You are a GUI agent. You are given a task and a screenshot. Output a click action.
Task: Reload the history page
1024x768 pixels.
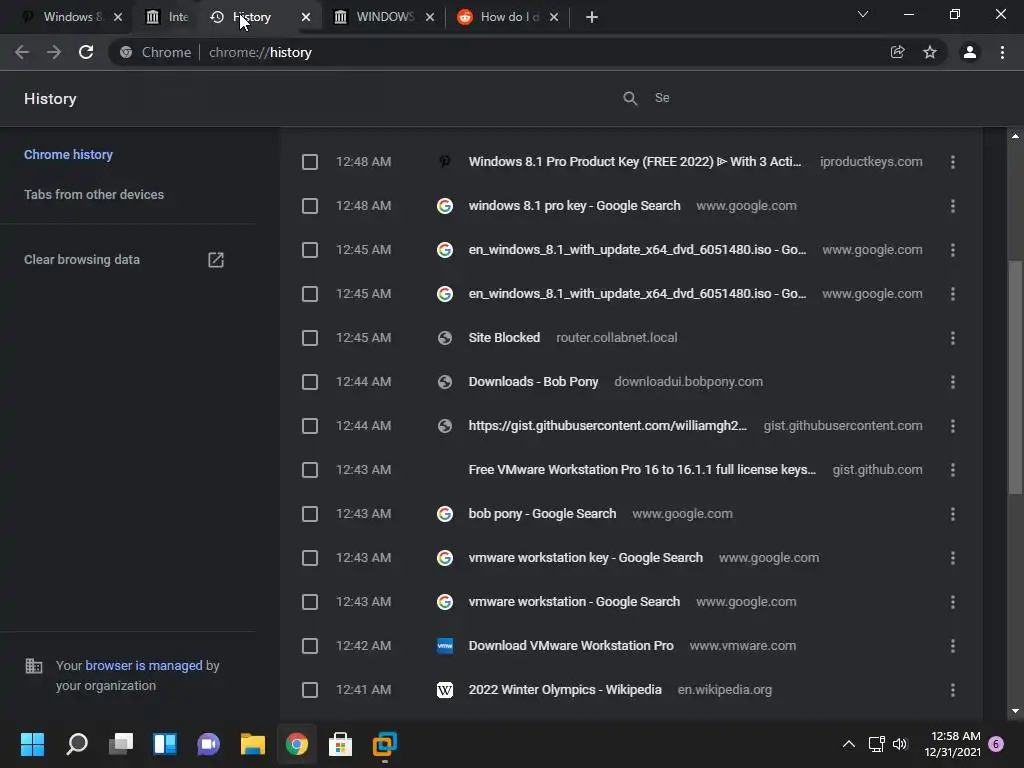tap(86, 52)
